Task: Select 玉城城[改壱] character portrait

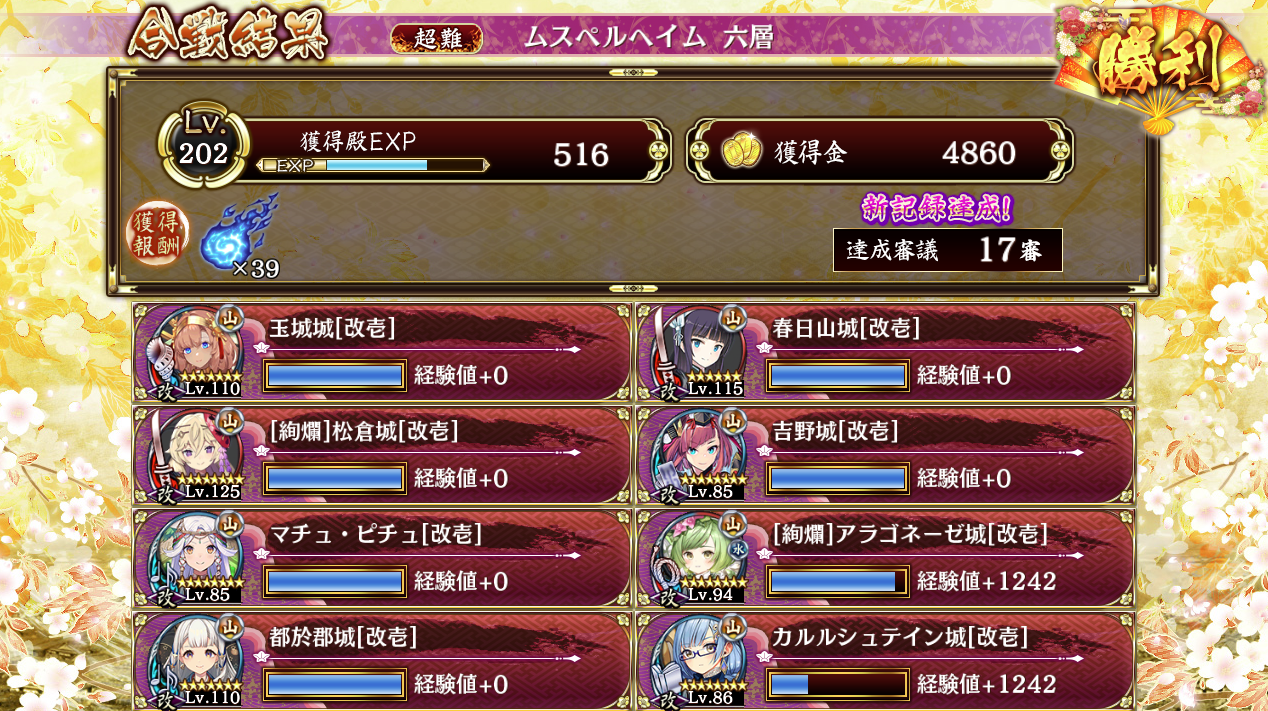Action: [195, 353]
